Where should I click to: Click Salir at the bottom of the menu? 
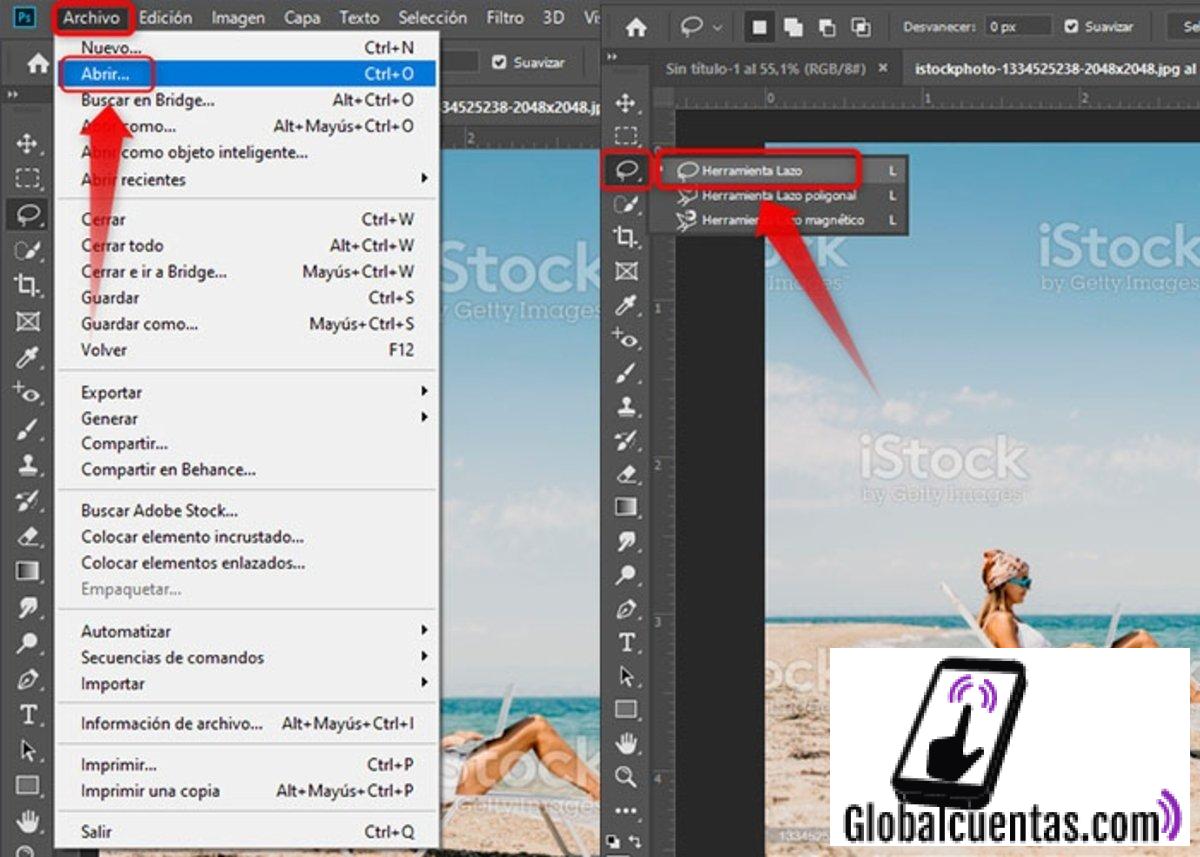(x=245, y=831)
